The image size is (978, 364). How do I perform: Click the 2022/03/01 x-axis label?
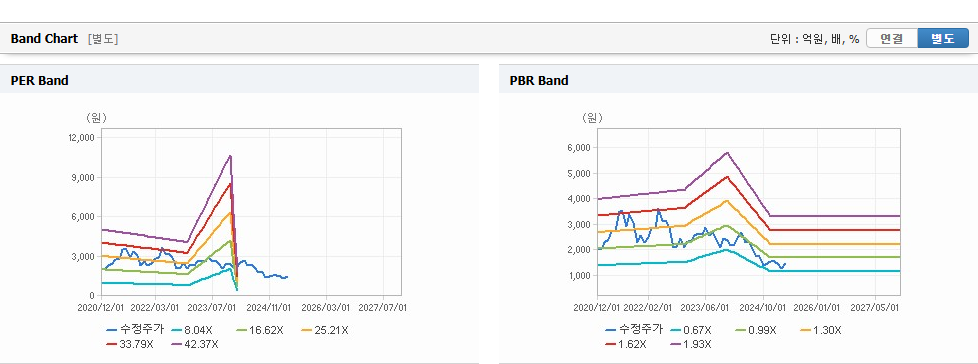(x=155, y=307)
